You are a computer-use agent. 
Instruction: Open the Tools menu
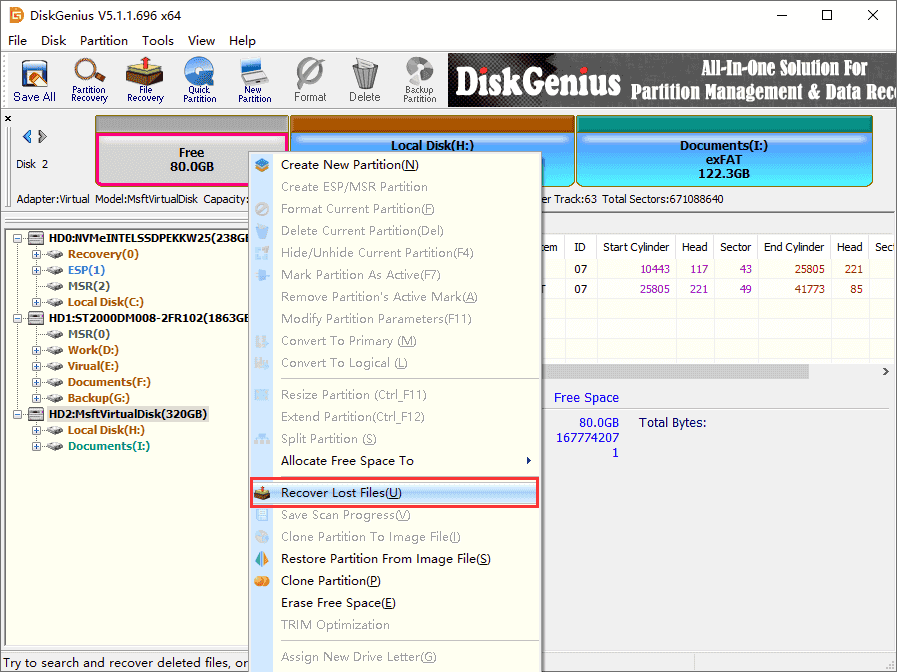pyautogui.click(x=157, y=41)
